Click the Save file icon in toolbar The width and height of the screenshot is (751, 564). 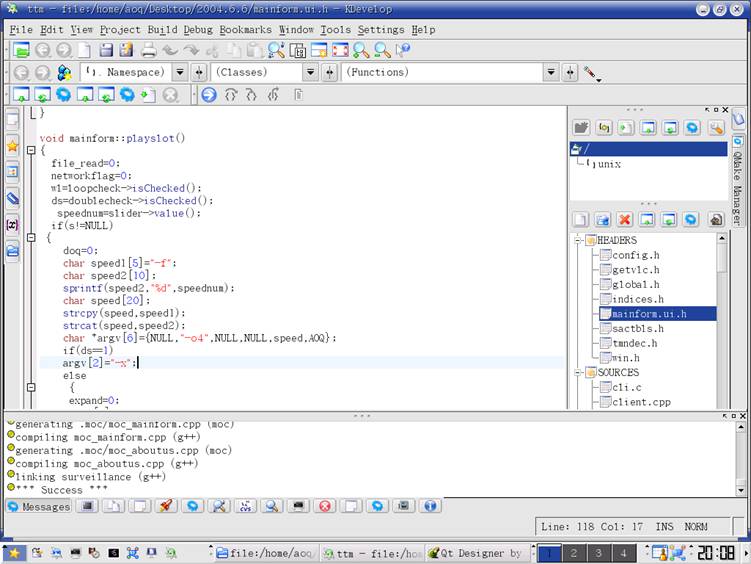pos(104,50)
